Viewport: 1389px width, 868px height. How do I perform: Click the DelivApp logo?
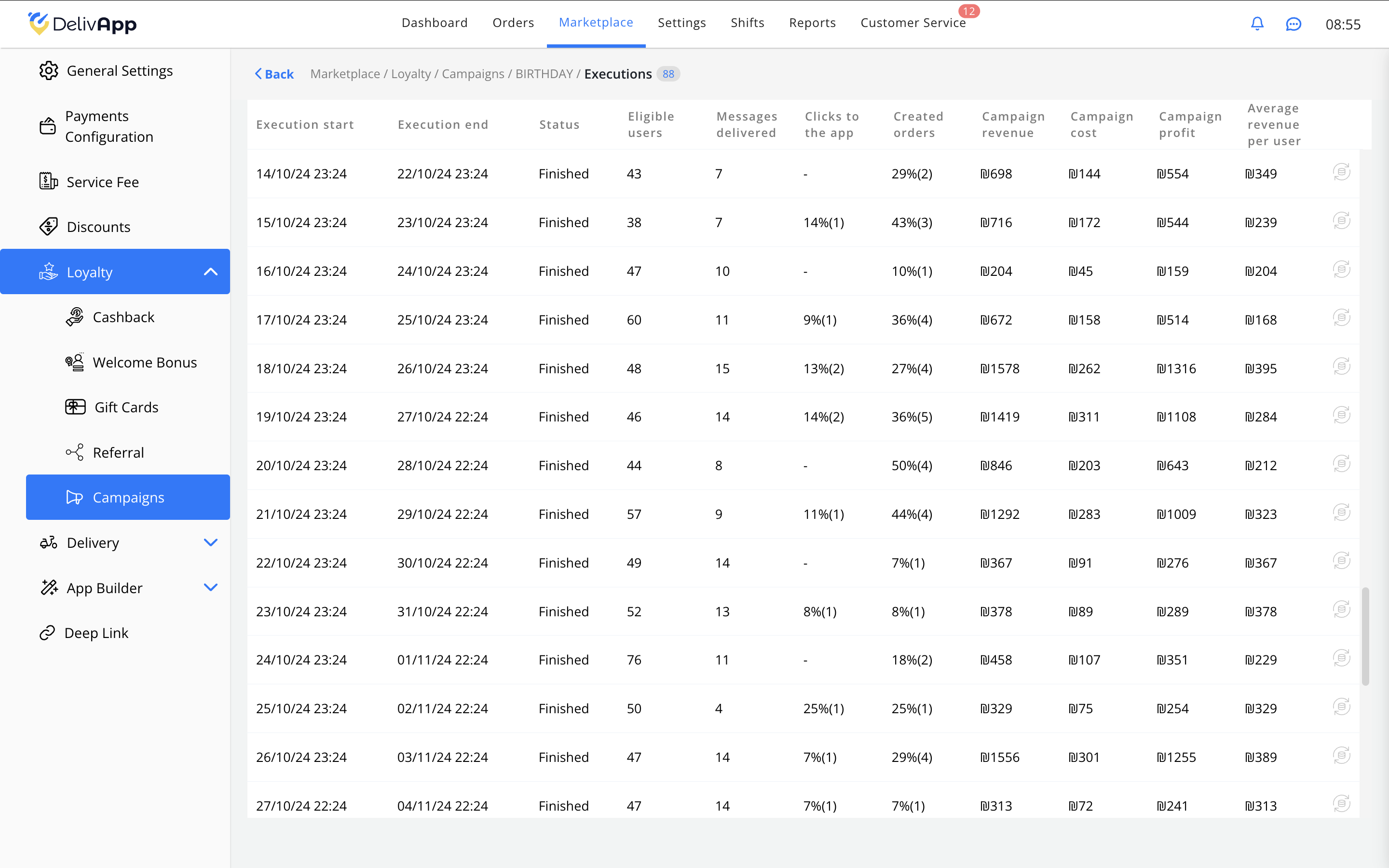pyautogui.click(x=82, y=24)
